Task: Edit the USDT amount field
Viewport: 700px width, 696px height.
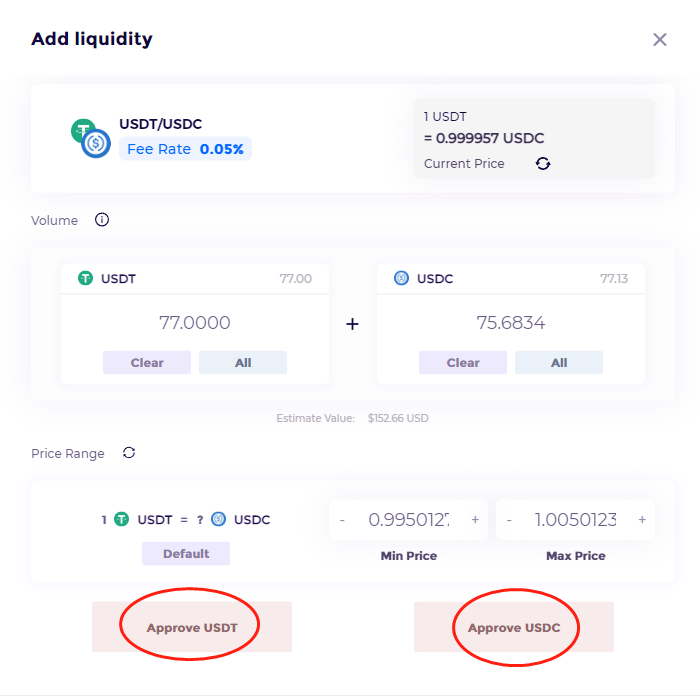Action: (195, 323)
